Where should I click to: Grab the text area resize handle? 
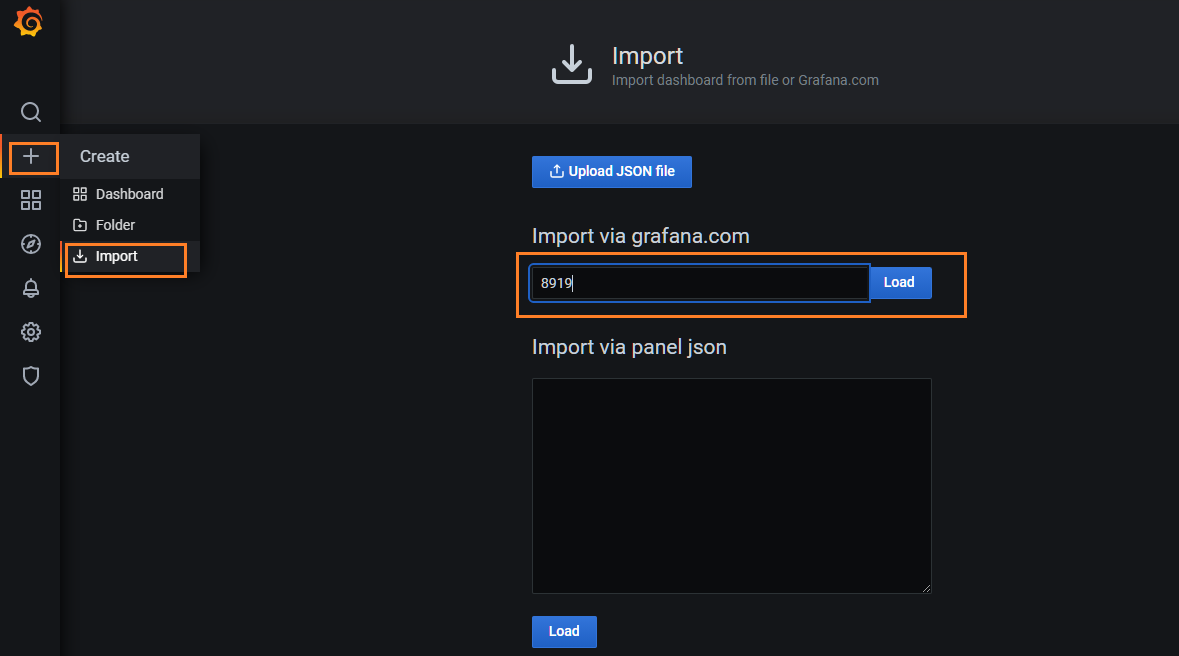926,588
